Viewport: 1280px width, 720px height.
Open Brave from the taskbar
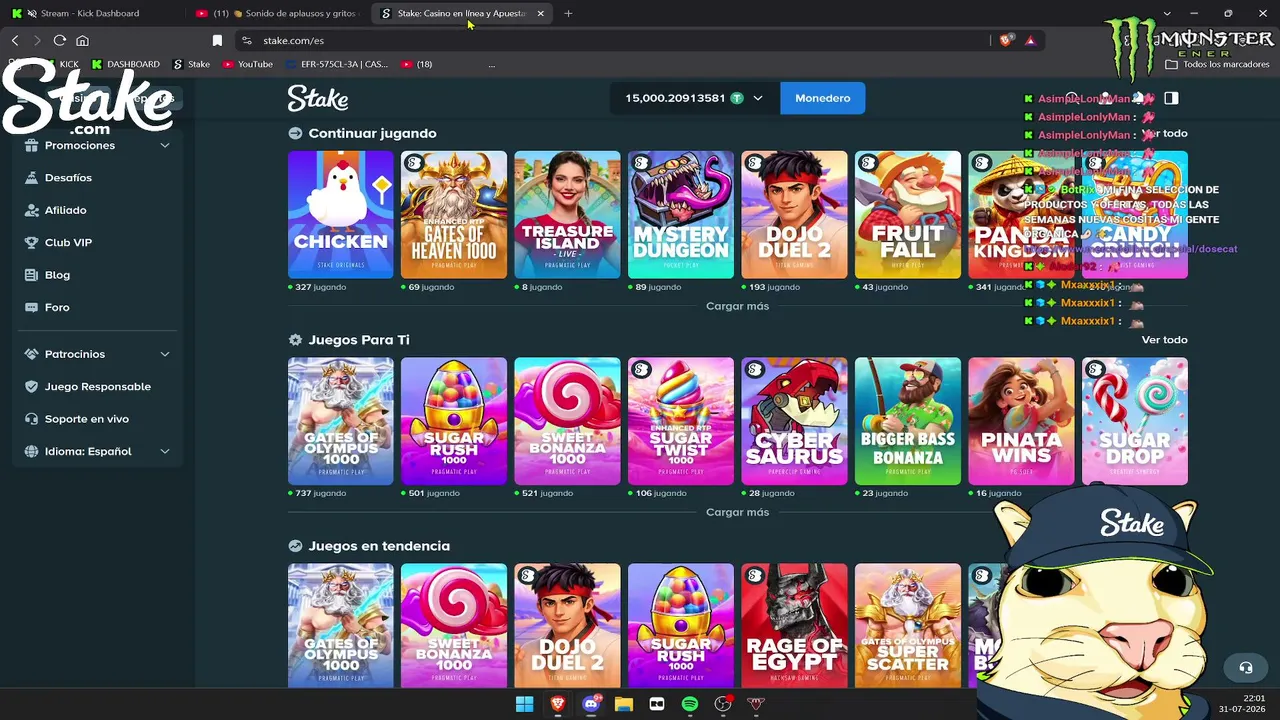tap(558, 704)
